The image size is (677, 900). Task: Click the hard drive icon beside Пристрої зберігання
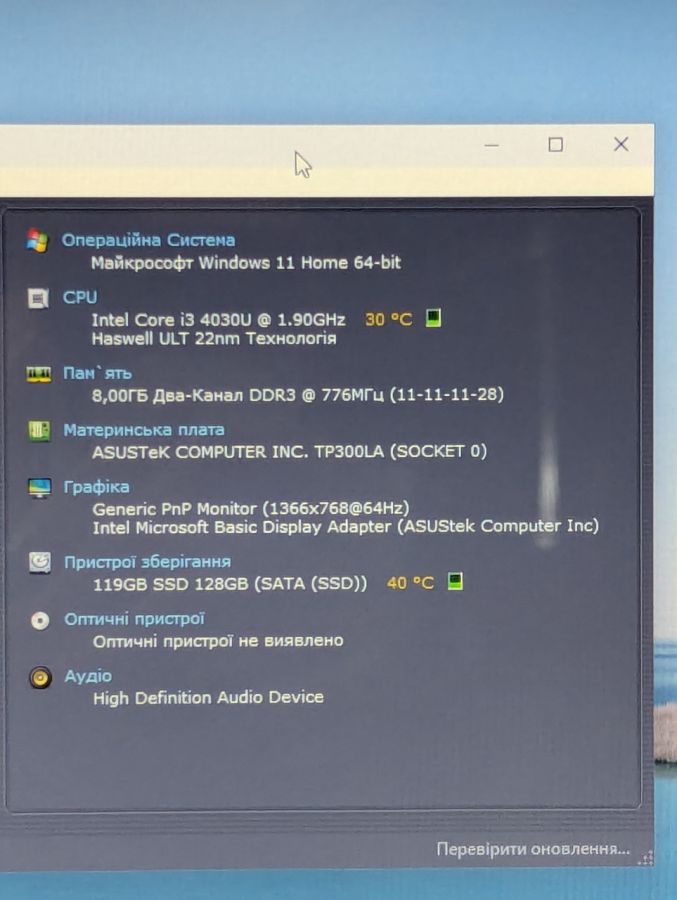click(40, 563)
